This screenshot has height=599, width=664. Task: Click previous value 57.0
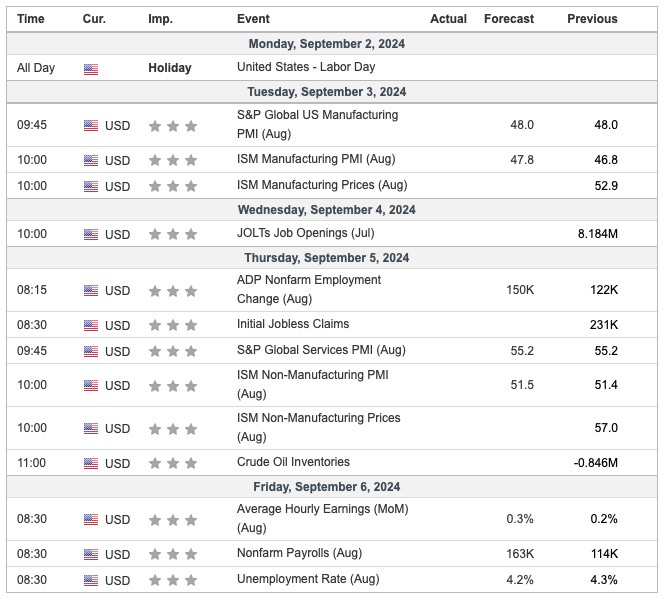point(606,428)
